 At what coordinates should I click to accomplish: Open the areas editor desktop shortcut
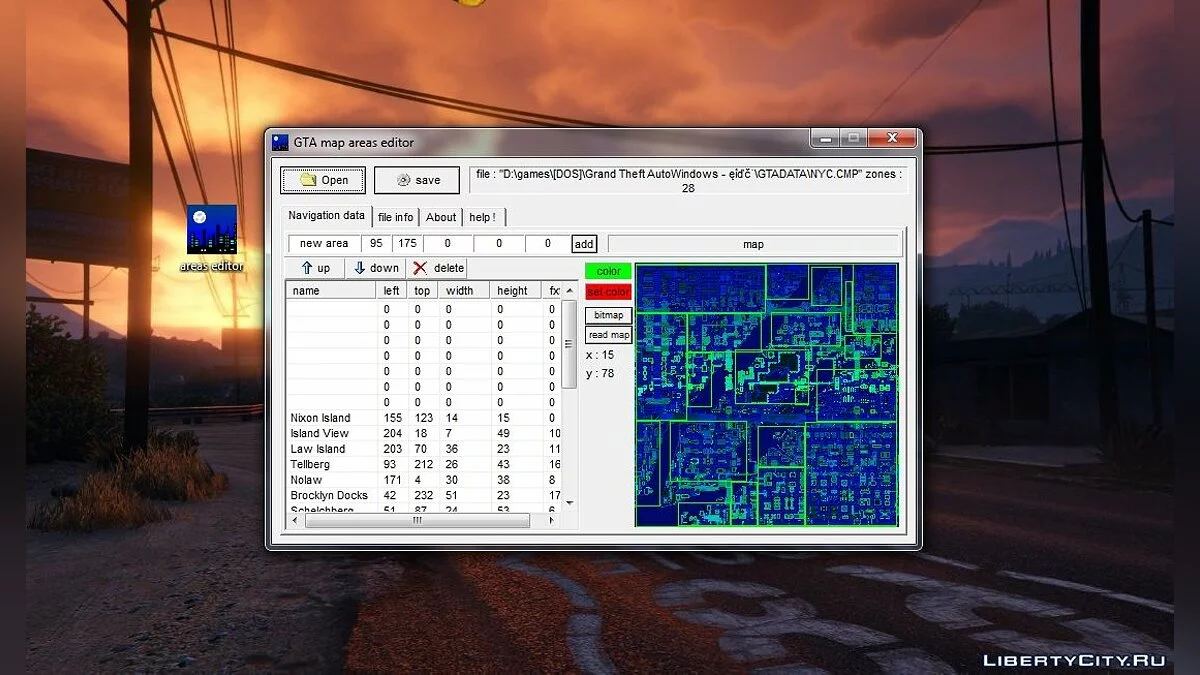click(x=211, y=232)
